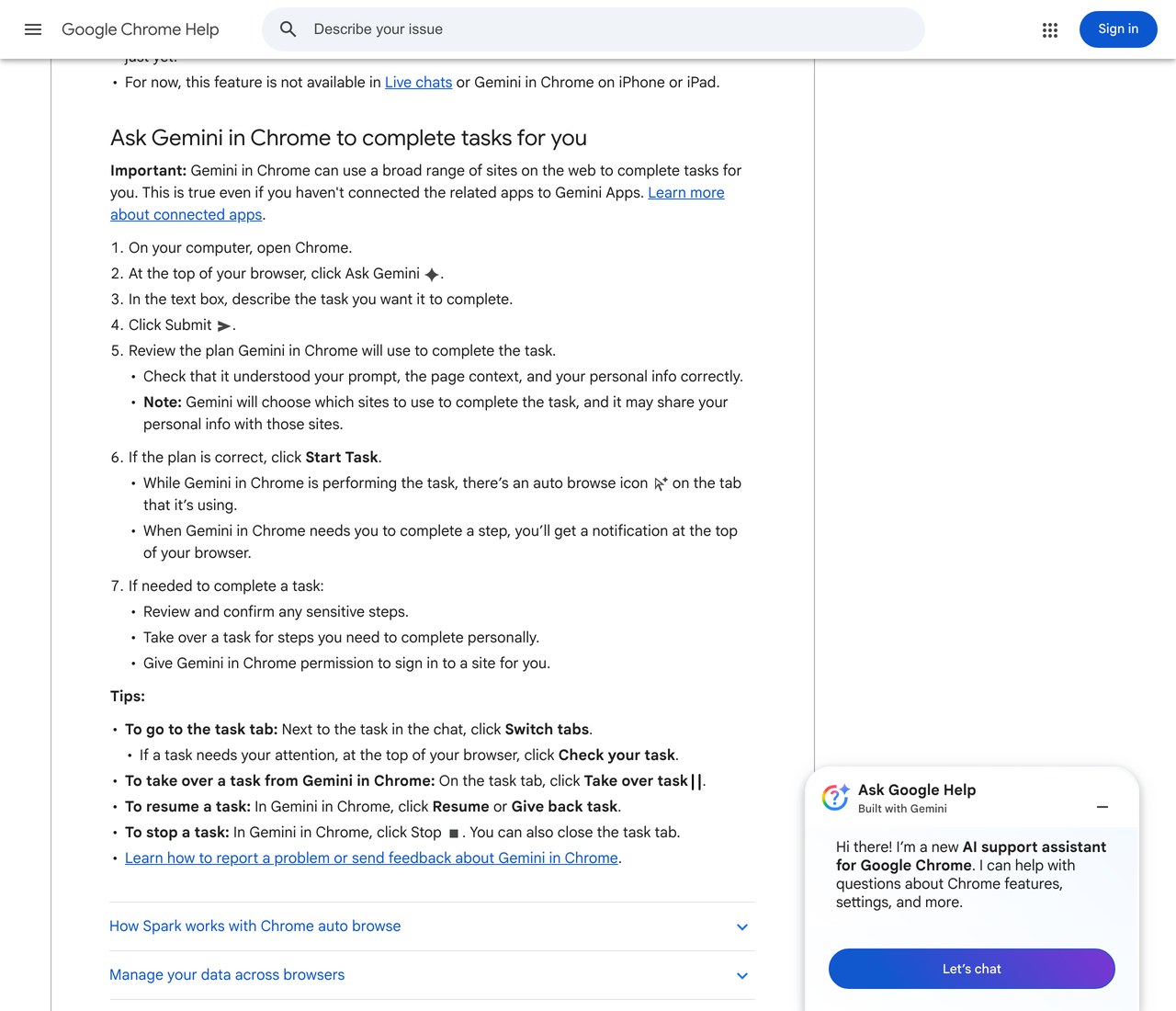Click the Ask Gemini sparkle icon

432,274
